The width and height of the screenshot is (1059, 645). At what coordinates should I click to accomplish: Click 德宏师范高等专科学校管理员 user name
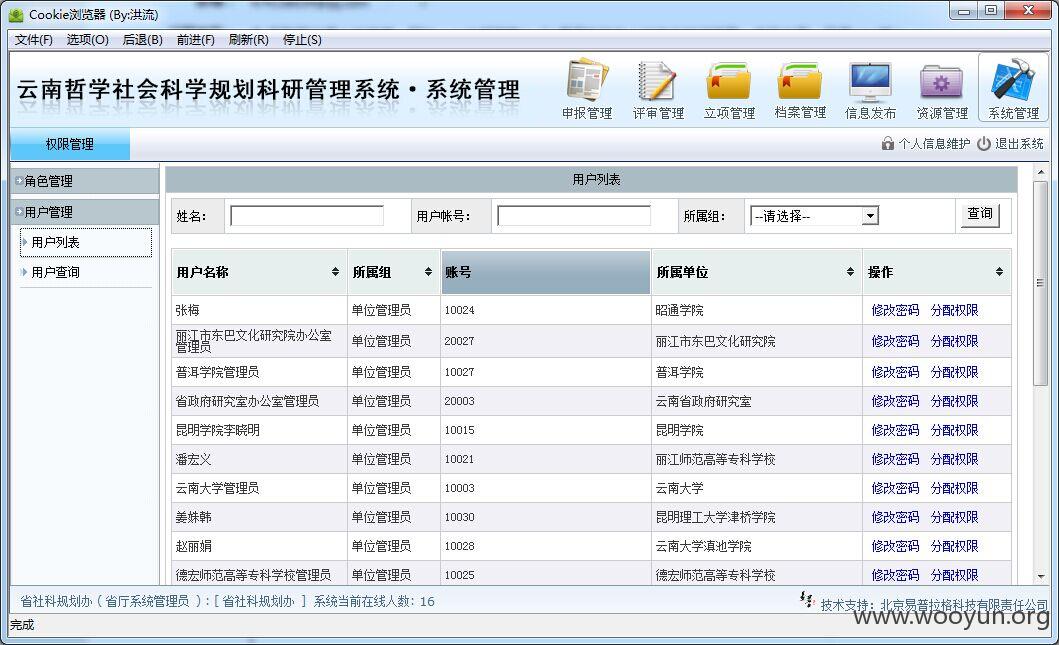(x=253, y=575)
